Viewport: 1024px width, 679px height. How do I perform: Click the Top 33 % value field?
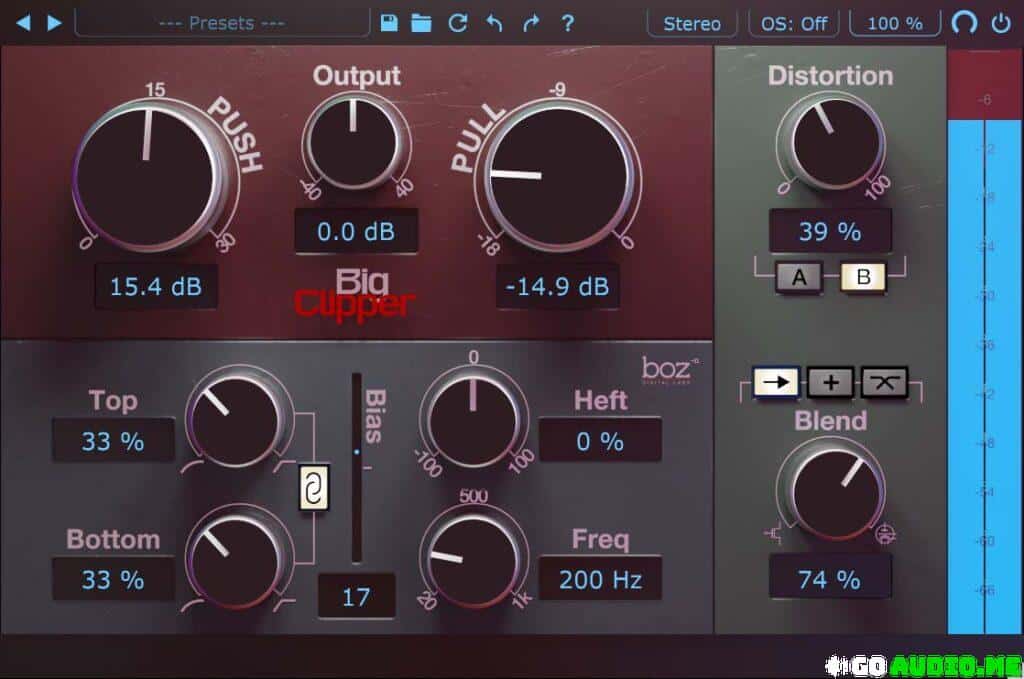click(x=114, y=441)
